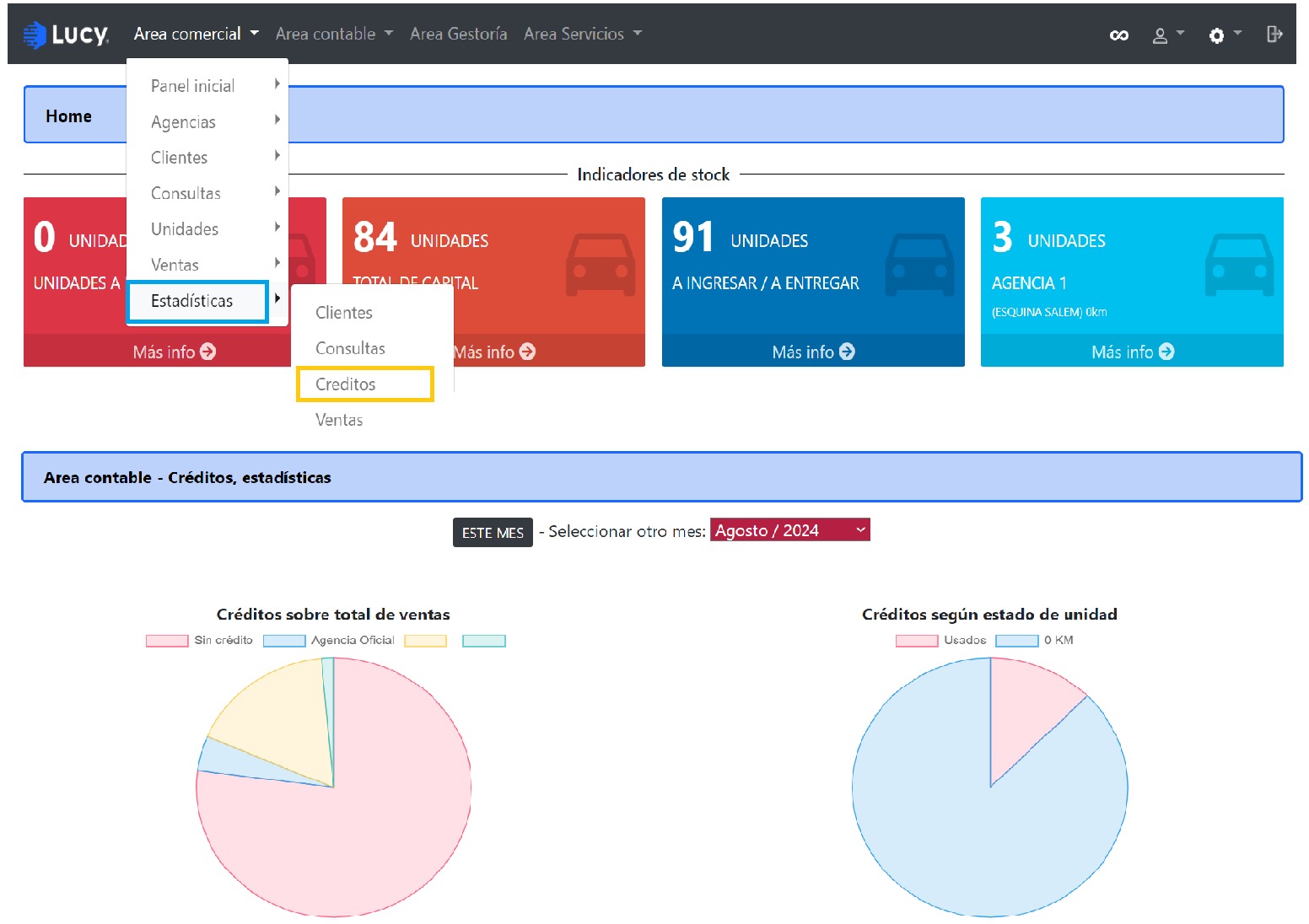The width and height of the screenshot is (1309, 924).
Task: Click the (ESQUINA SALEM) 0km label
Action: (1048, 312)
